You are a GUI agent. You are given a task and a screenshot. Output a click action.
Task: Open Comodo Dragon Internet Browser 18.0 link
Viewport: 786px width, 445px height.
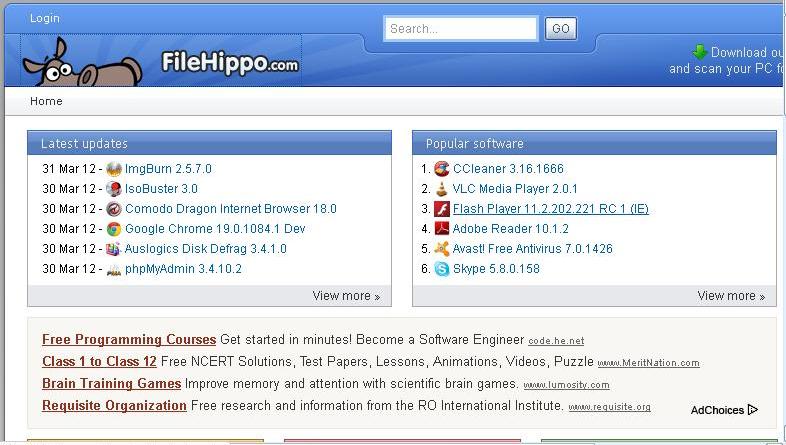[231, 209]
